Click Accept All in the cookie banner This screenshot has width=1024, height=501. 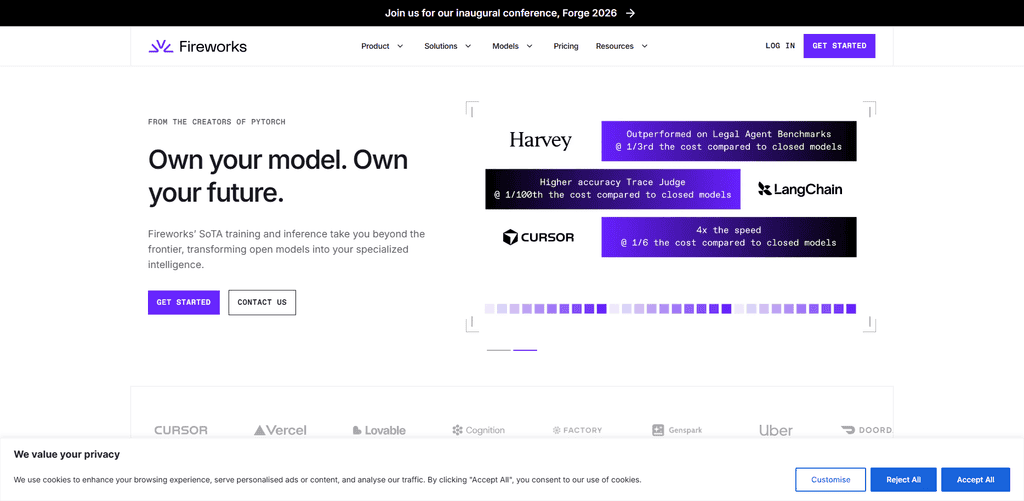click(x=976, y=479)
